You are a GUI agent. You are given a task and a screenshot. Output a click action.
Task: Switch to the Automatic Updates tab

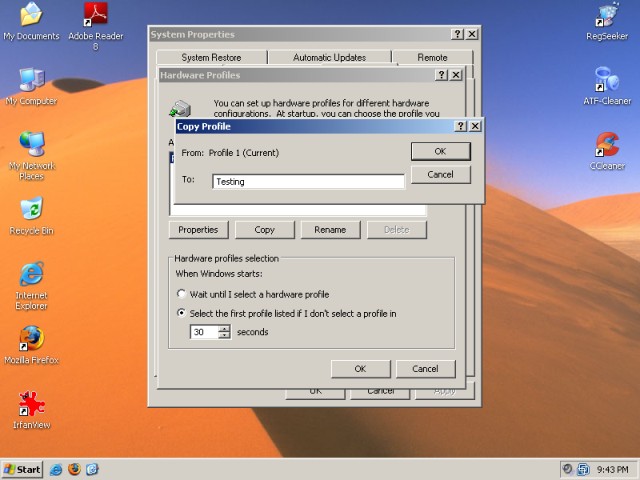click(330, 58)
